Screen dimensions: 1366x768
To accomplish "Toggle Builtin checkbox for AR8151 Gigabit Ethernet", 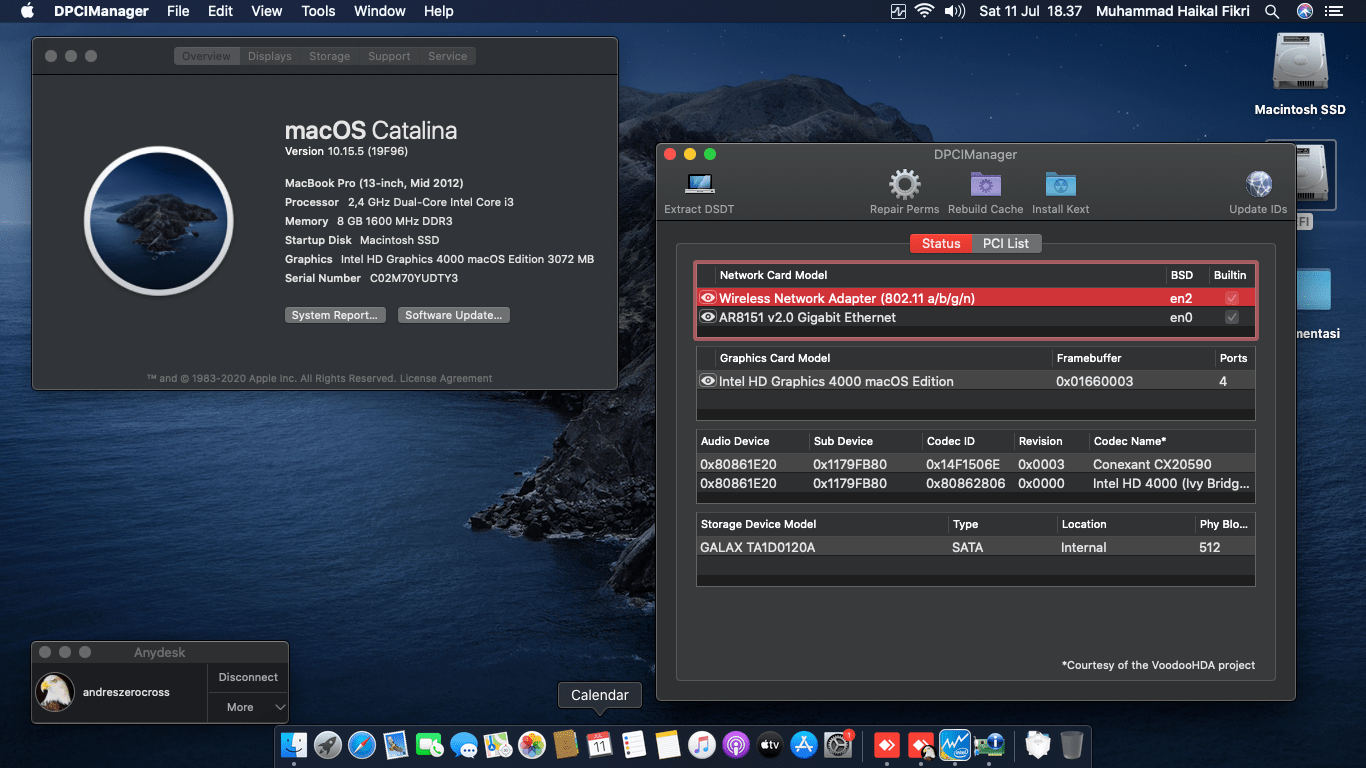I will pos(1232,317).
